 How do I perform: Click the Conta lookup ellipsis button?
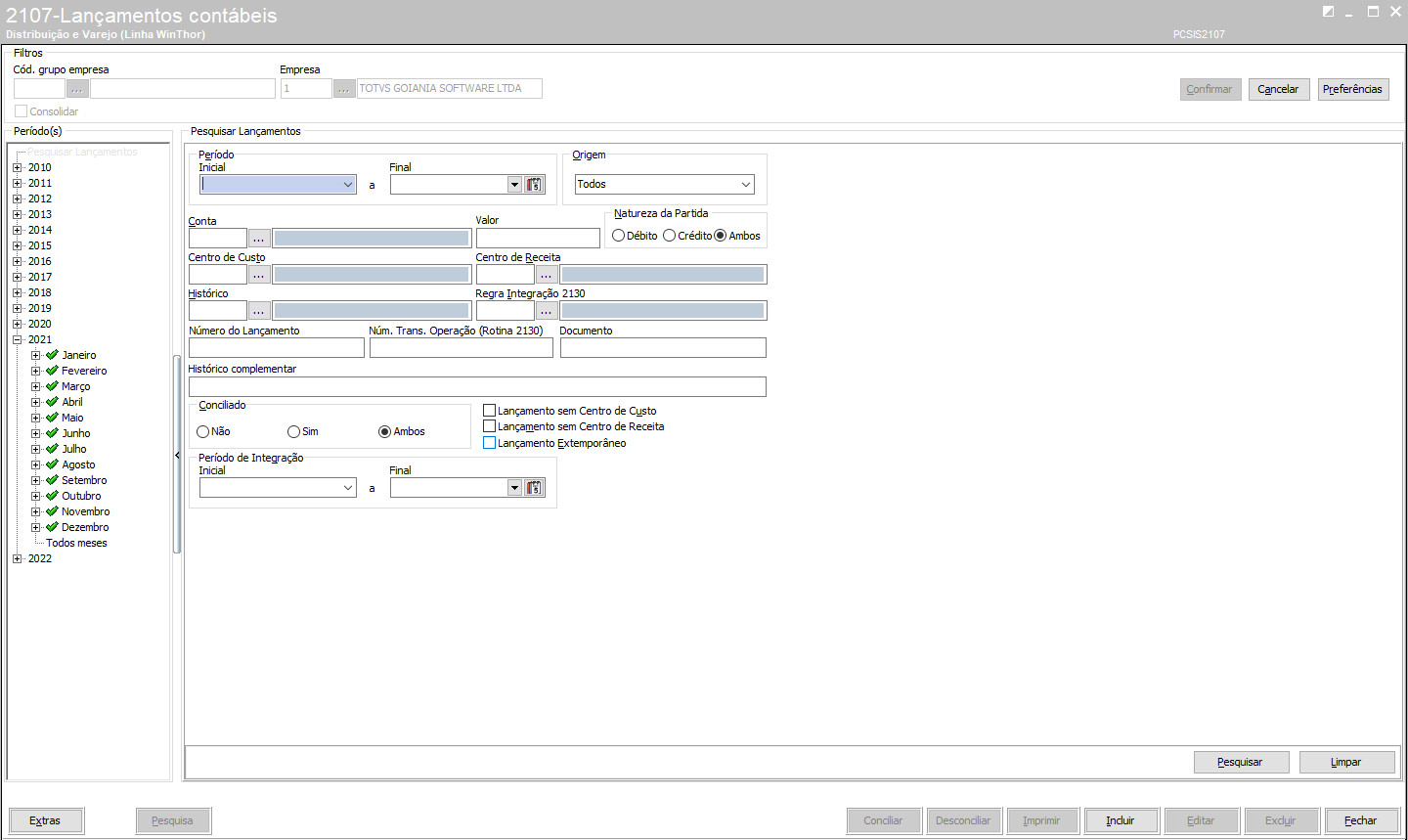pyautogui.click(x=259, y=239)
